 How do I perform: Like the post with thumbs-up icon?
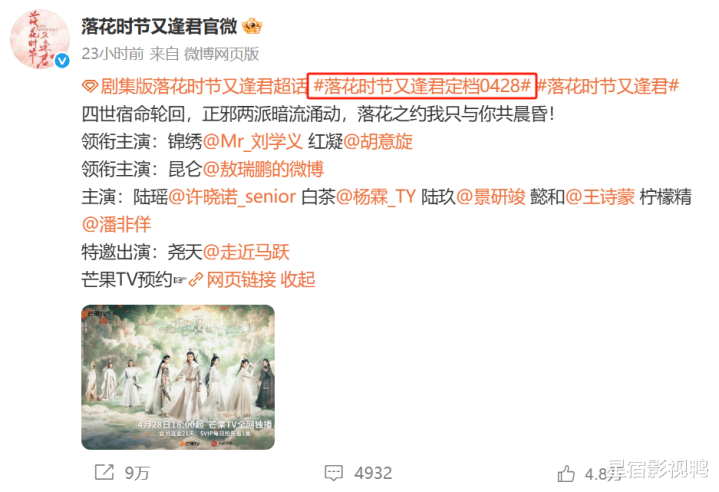point(566,474)
